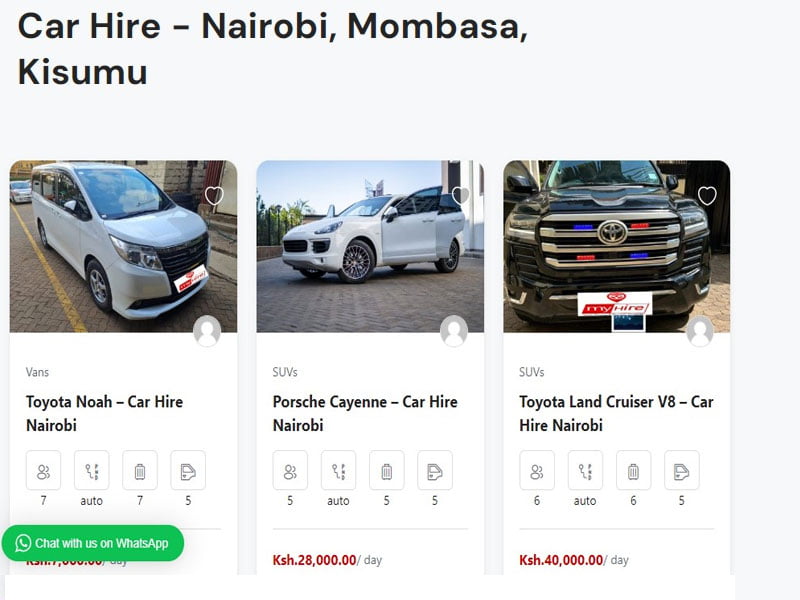Open Chat with us on WhatsApp button
The height and width of the screenshot is (600, 800).
(x=92, y=543)
